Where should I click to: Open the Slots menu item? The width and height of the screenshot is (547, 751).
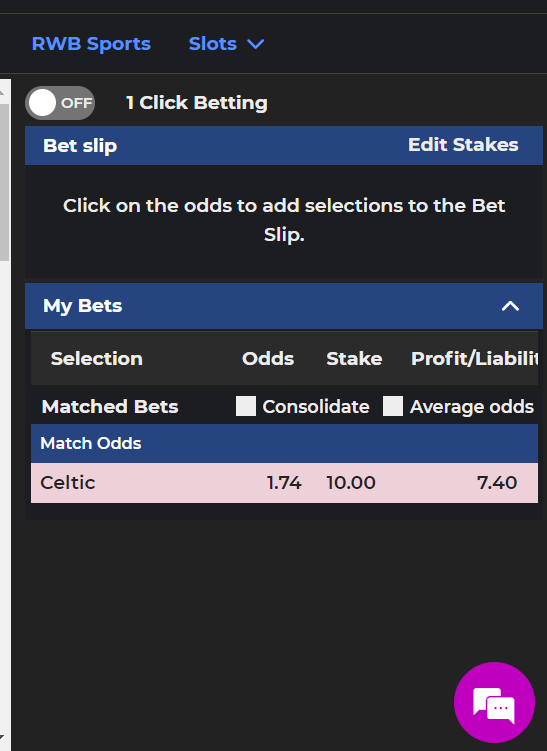coord(213,44)
